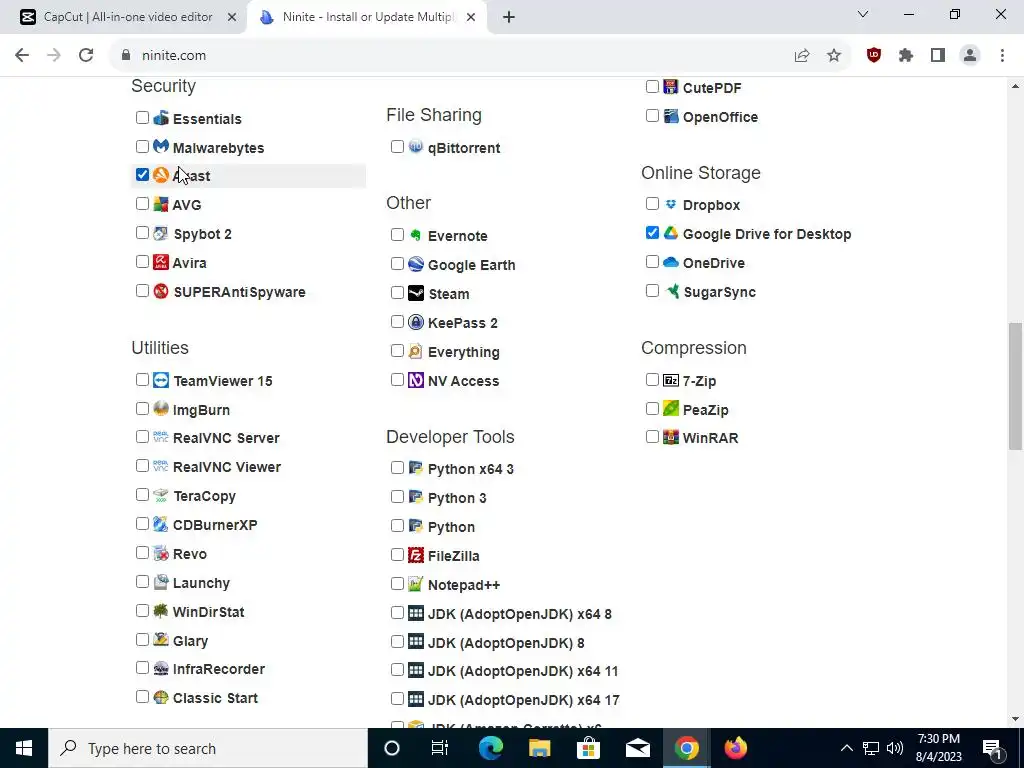The width and height of the screenshot is (1024, 768).
Task: Click the SugarSync bird icon
Action: (x=671, y=291)
